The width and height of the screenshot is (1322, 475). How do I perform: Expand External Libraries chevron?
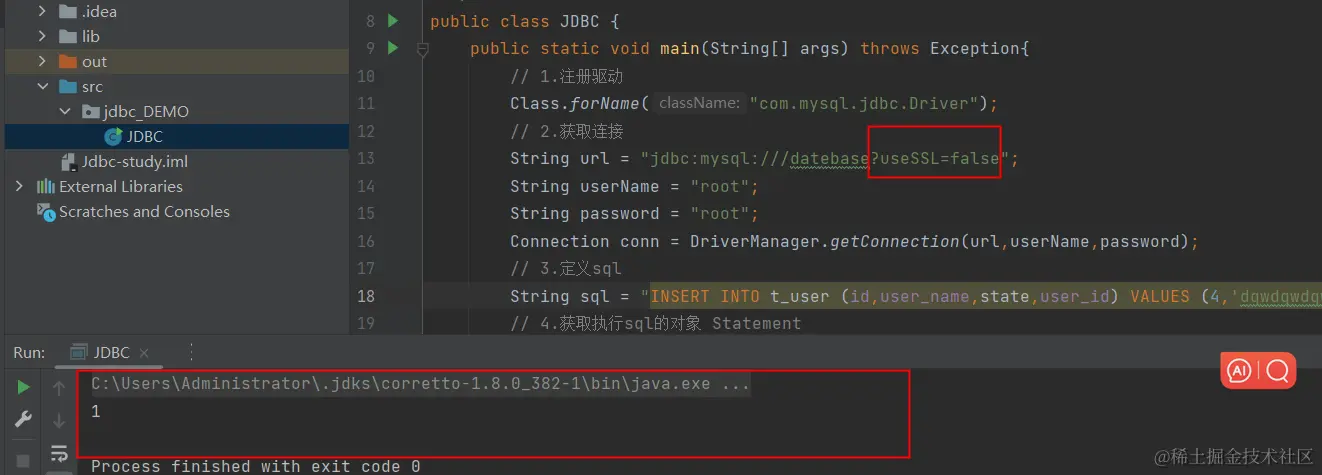(x=19, y=186)
